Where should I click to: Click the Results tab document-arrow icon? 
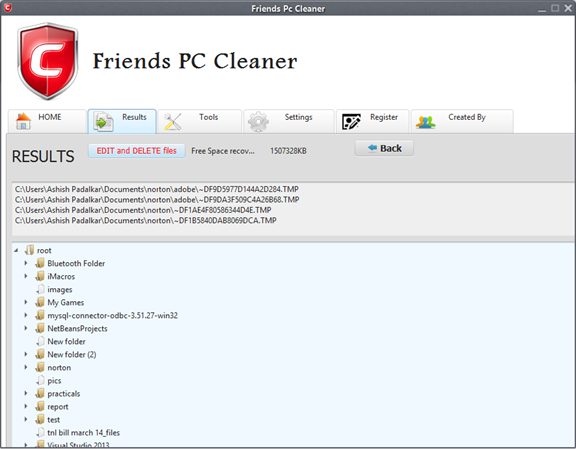(x=103, y=122)
